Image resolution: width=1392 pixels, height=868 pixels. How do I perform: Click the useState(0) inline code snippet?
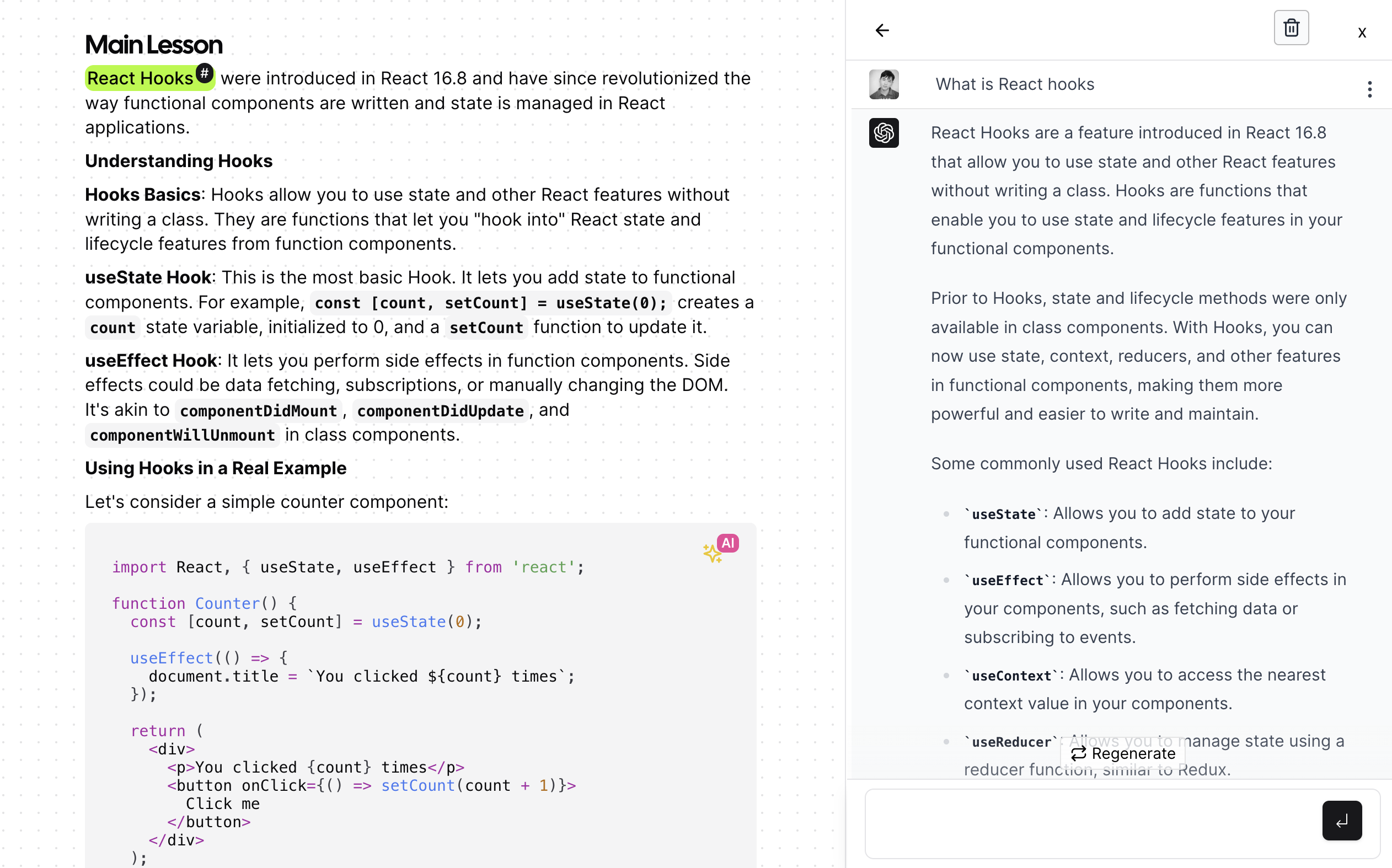pos(491,303)
